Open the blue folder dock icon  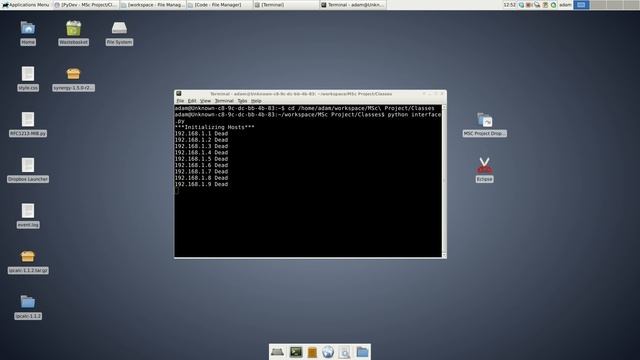[x=362, y=352]
